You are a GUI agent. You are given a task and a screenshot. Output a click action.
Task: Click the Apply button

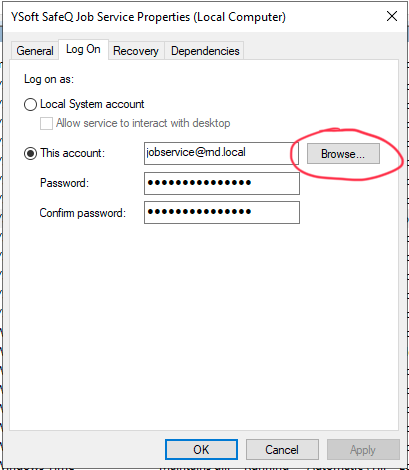[363, 450]
